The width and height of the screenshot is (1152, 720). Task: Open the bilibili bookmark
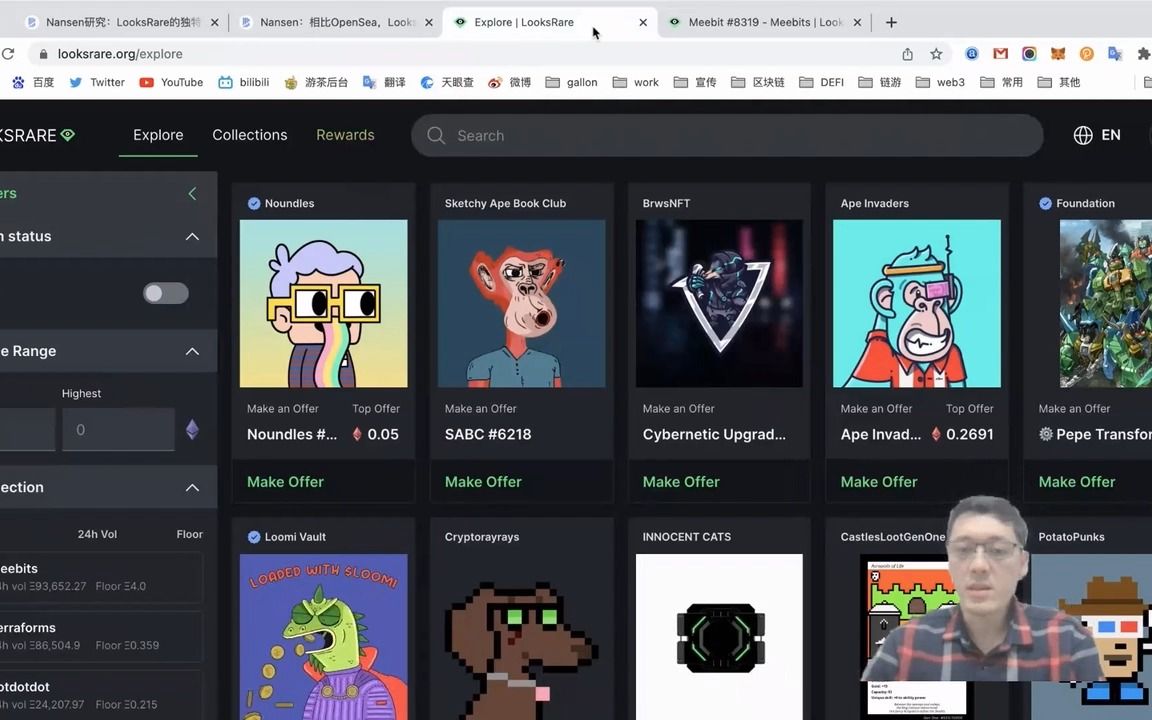click(x=244, y=82)
